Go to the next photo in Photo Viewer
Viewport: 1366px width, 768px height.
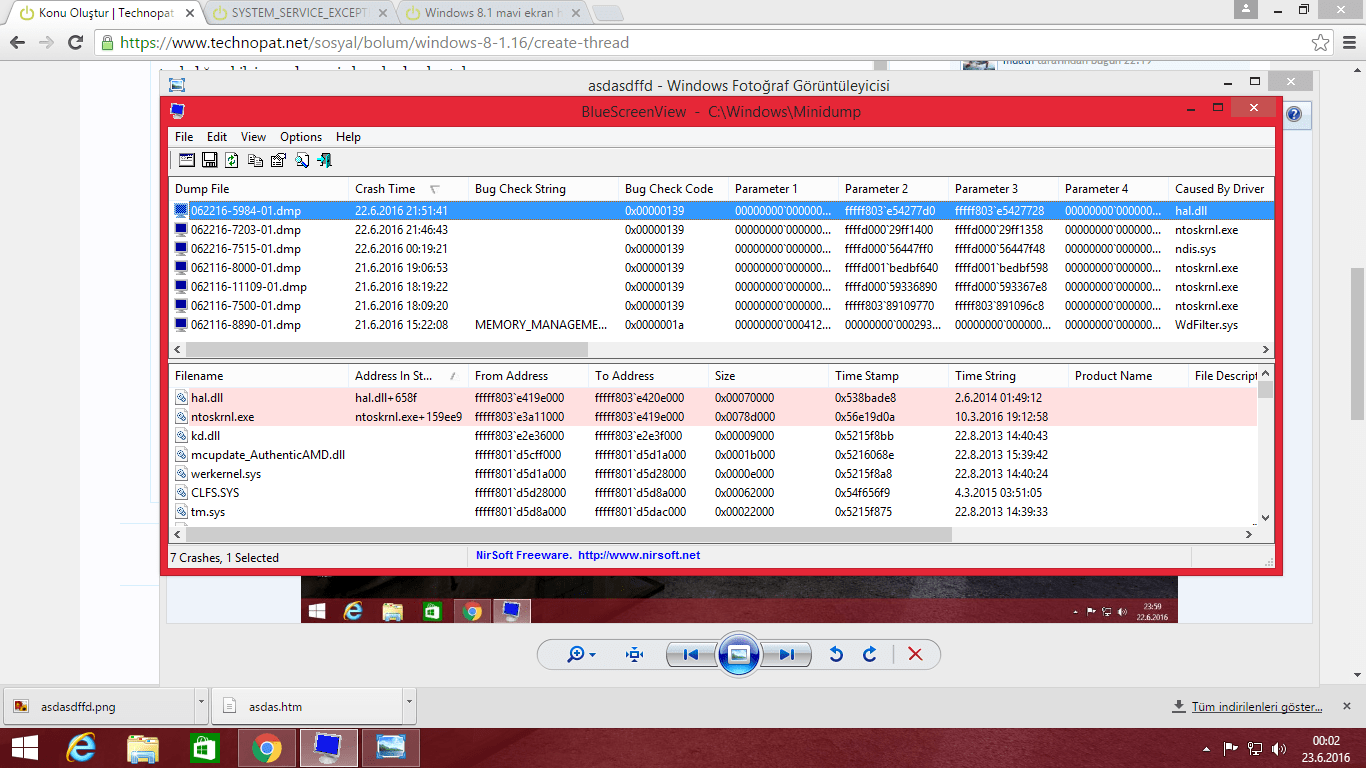[786, 654]
